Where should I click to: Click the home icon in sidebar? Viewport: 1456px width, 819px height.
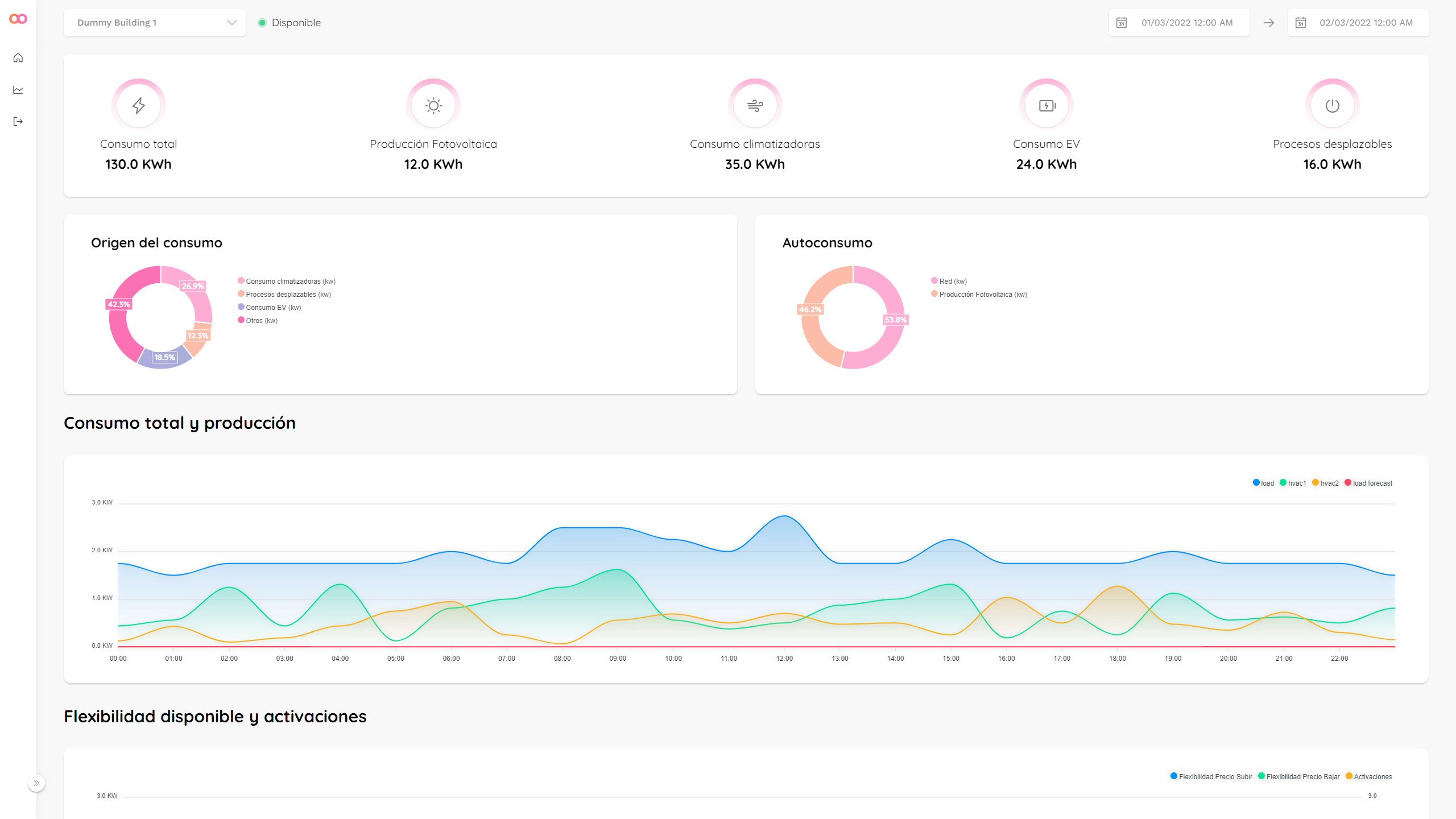pos(18,58)
